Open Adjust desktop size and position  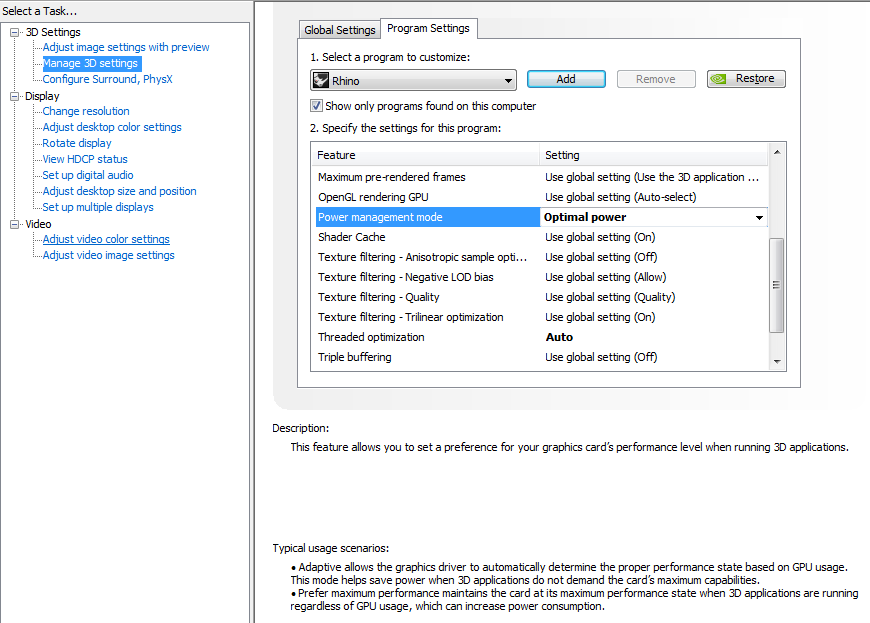point(119,191)
